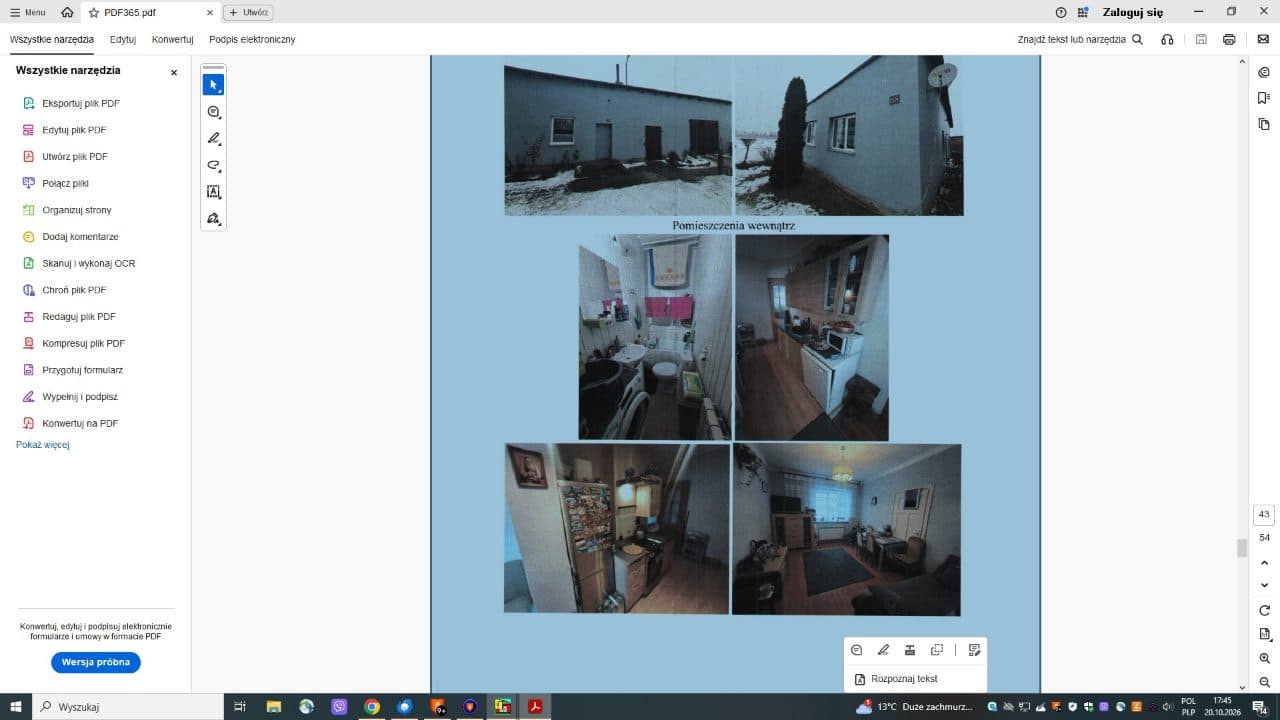1280x720 pixels.
Task: Open the Menu hamburger dropdown
Action: (x=28, y=13)
